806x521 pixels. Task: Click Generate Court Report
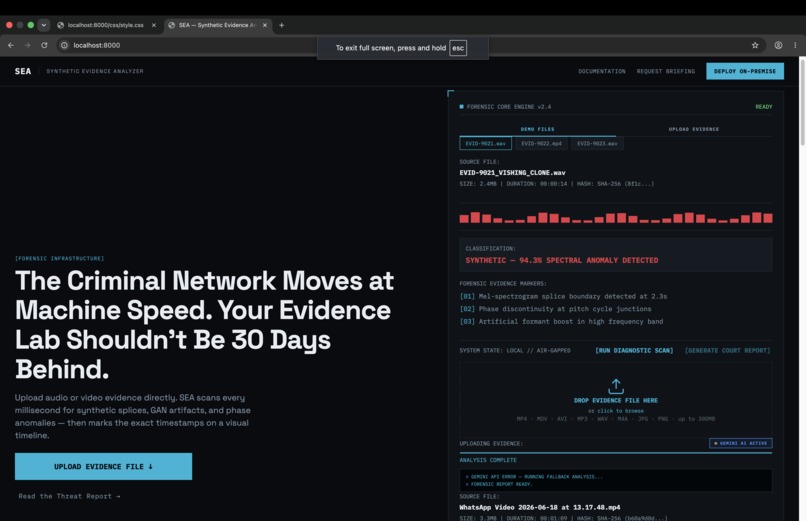point(727,350)
